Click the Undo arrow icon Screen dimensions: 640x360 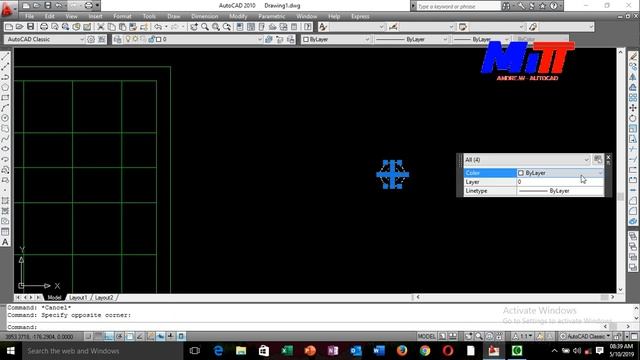click(x=158, y=27)
